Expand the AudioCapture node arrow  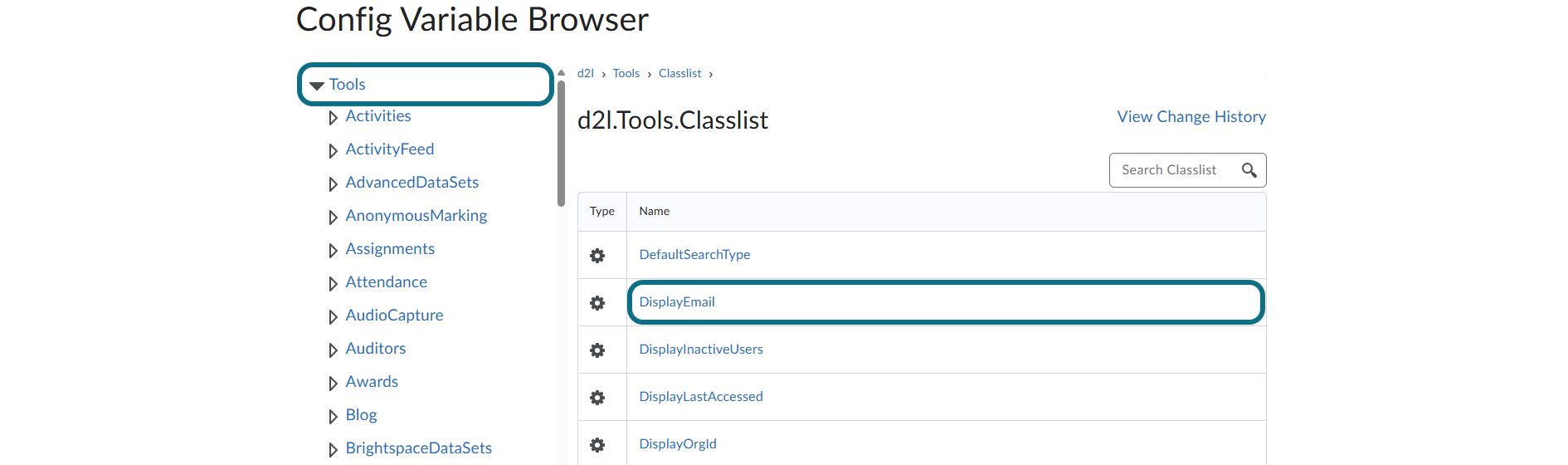click(333, 317)
